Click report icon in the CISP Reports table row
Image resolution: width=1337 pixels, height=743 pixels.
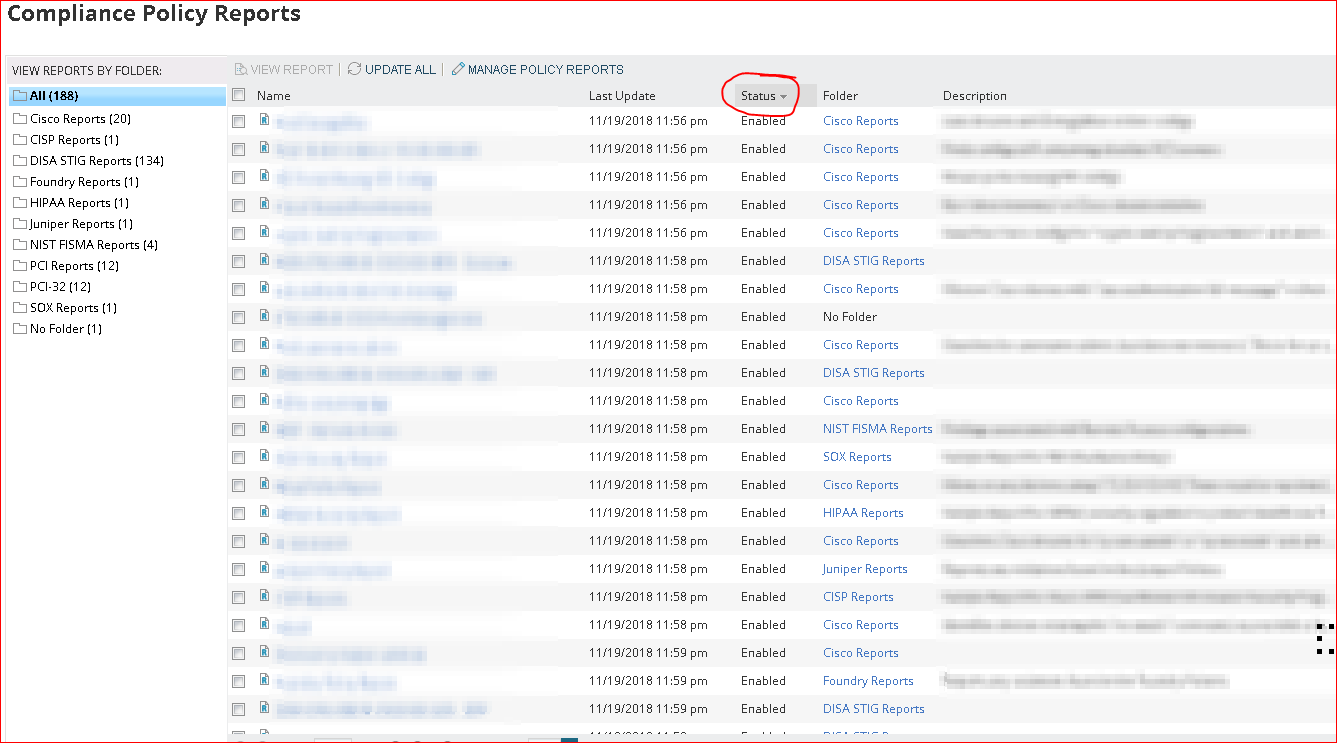click(x=264, y=596)
